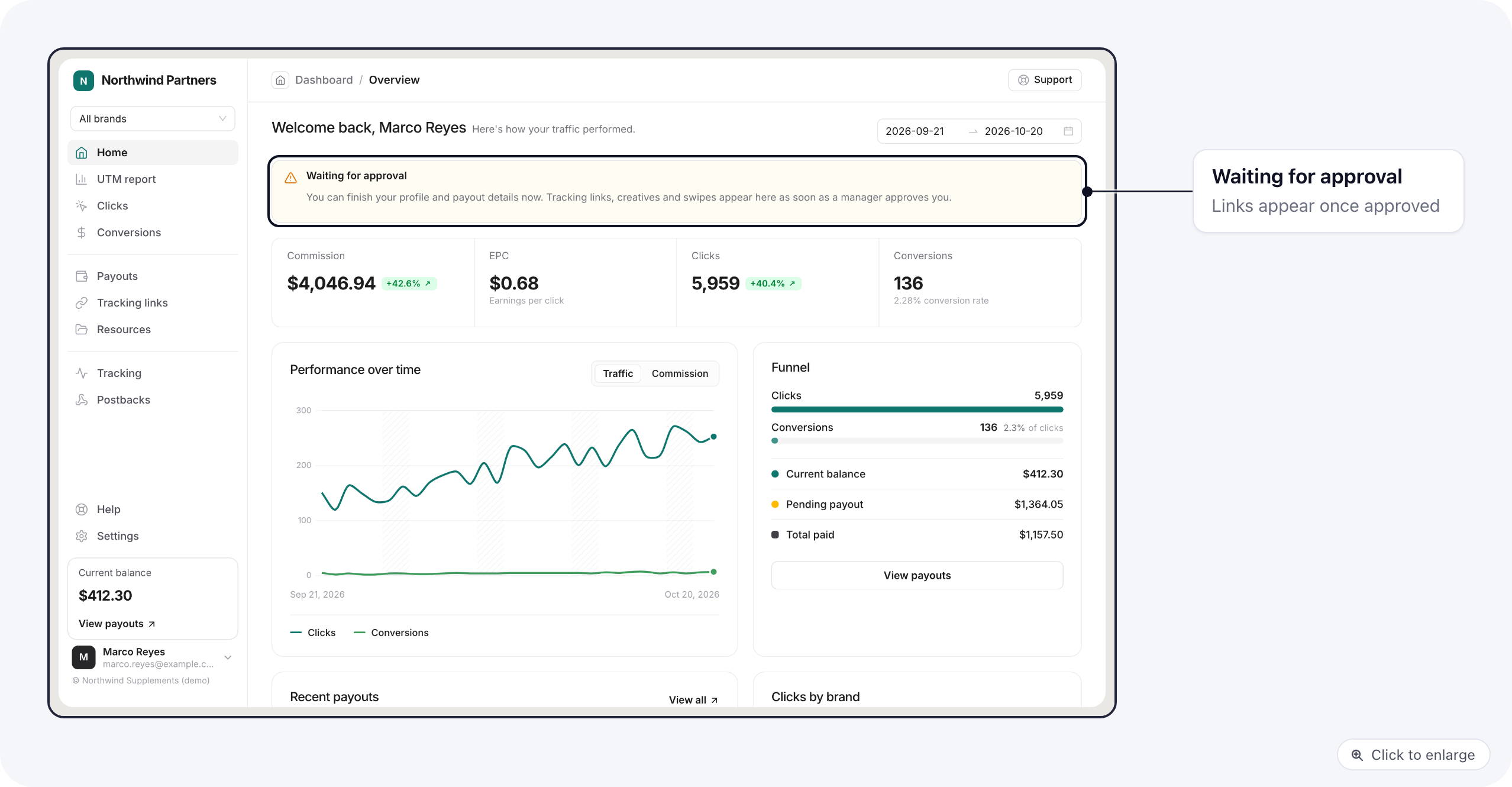1512x787 pixels.
Task: Click the Resources folder icon
Action: 82,329
